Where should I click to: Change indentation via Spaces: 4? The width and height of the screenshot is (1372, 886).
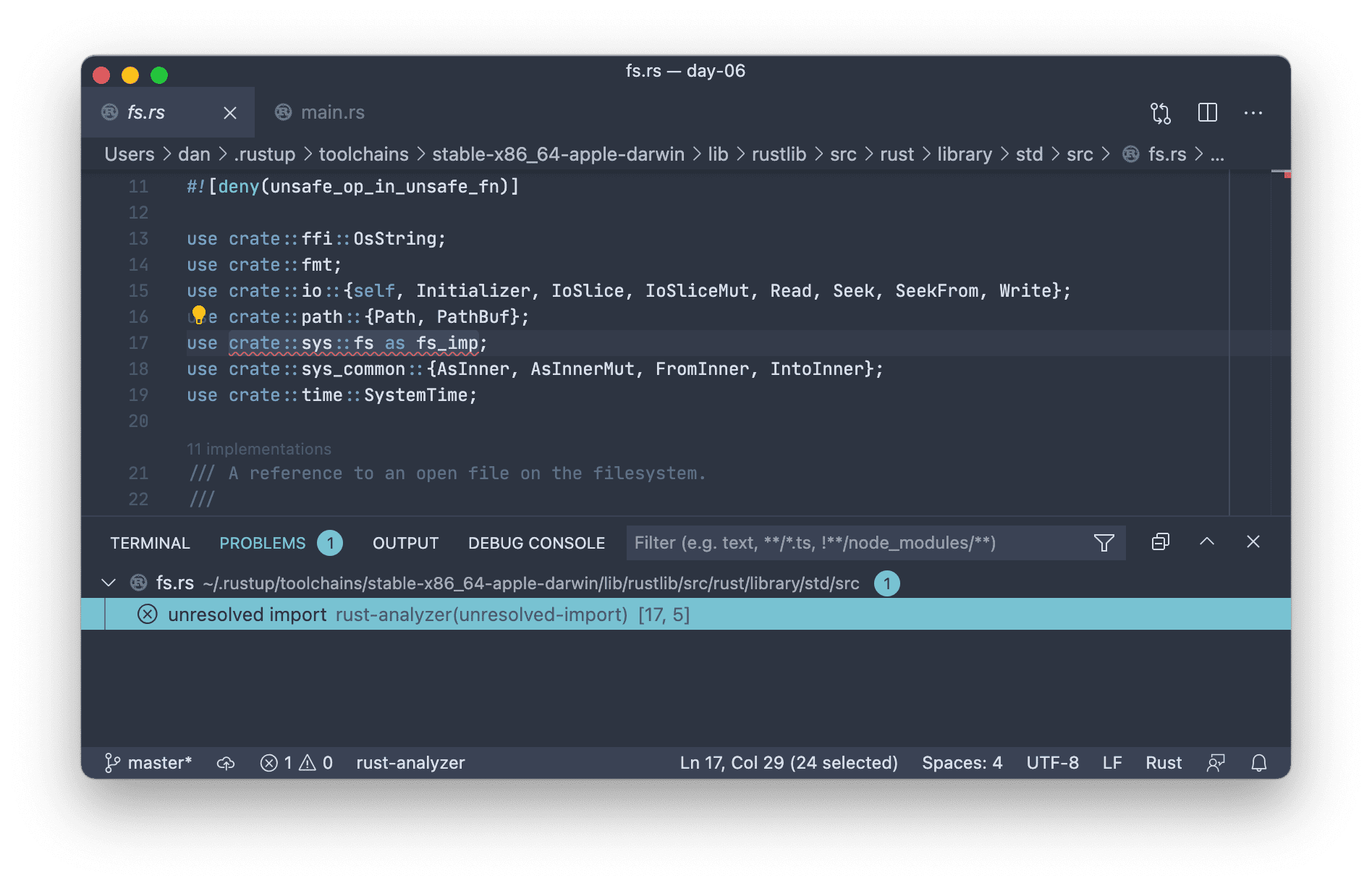962,763
